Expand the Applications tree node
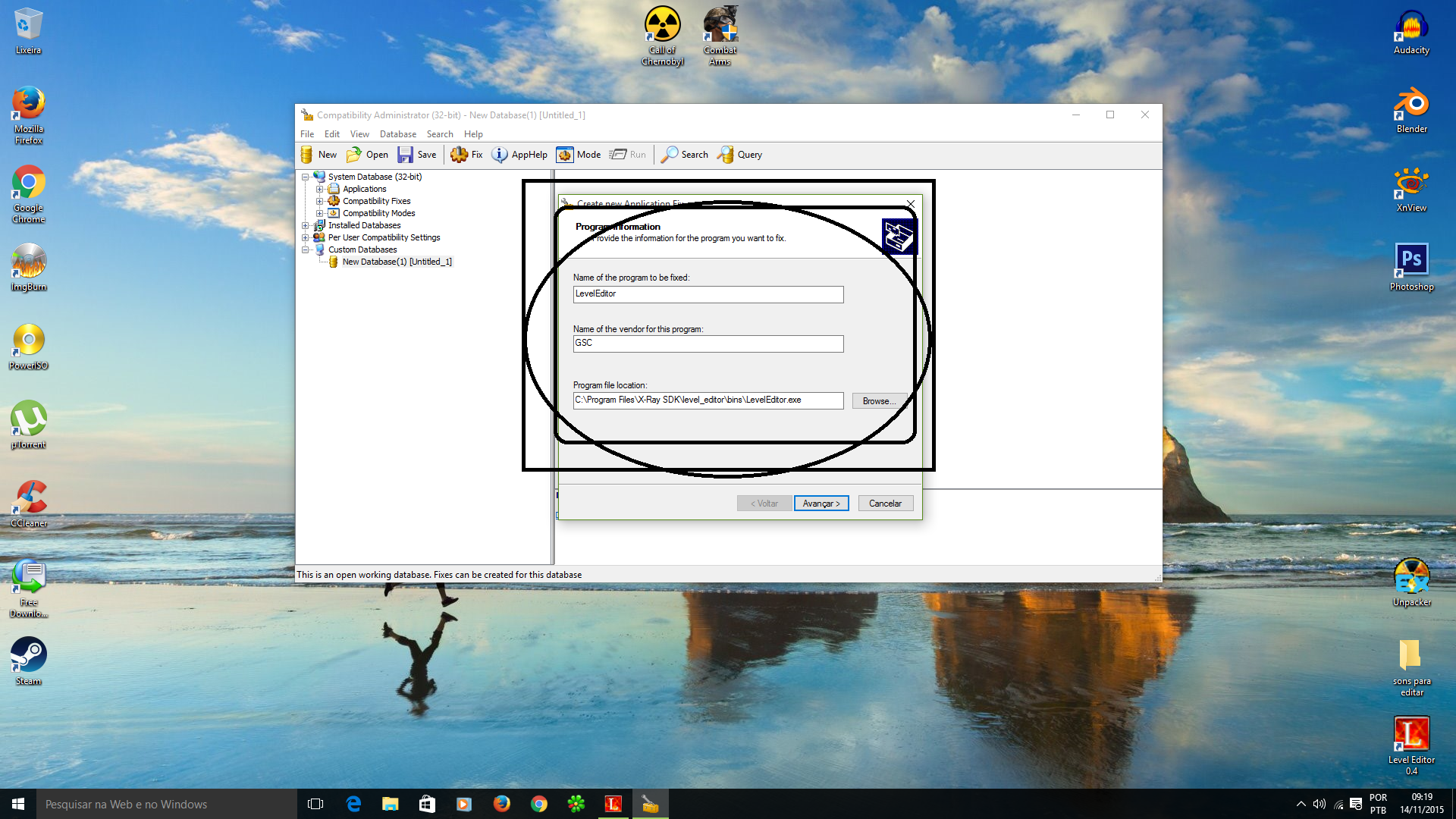Image resolution: width=1456 pixels, height=819 pixels. point(319,189)
